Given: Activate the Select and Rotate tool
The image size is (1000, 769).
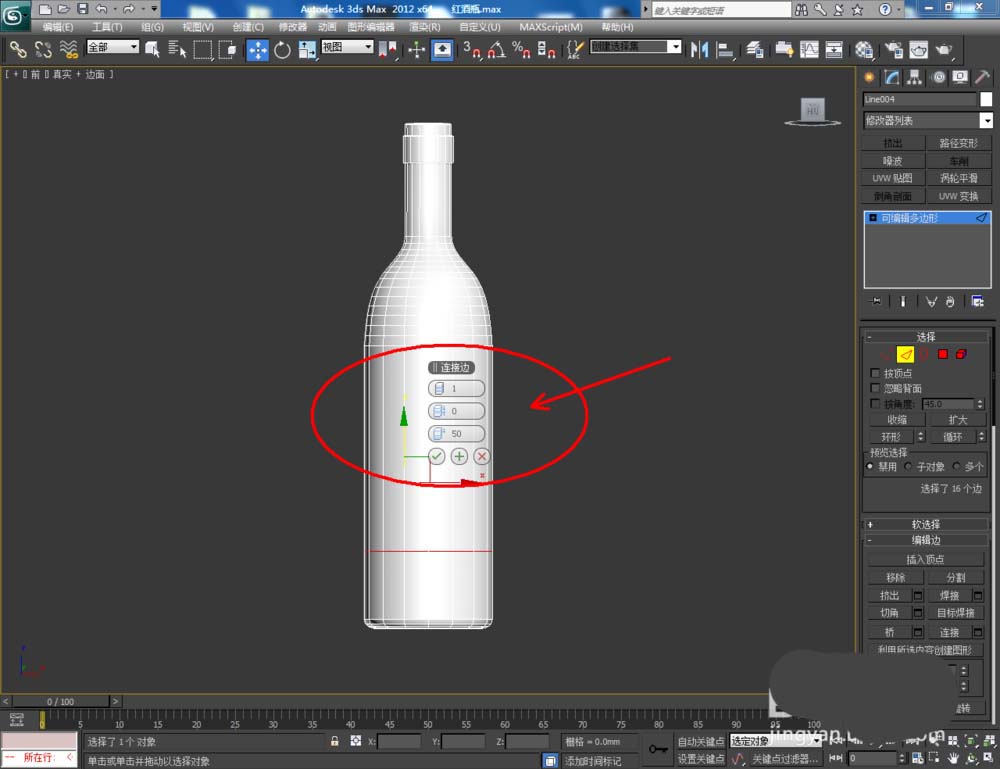Looking at the screenshot, I should pyautogui.click(x=282, y=50).
